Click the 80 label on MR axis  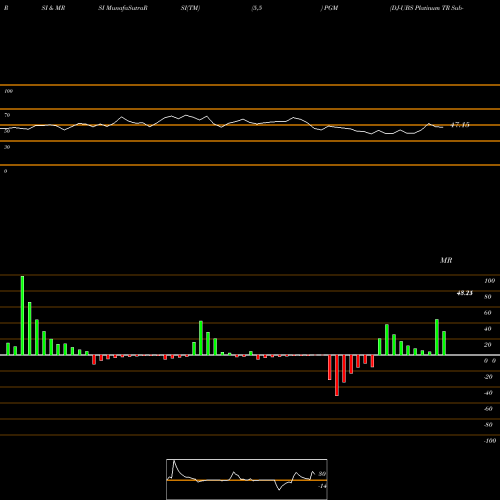tap(488, 297)
